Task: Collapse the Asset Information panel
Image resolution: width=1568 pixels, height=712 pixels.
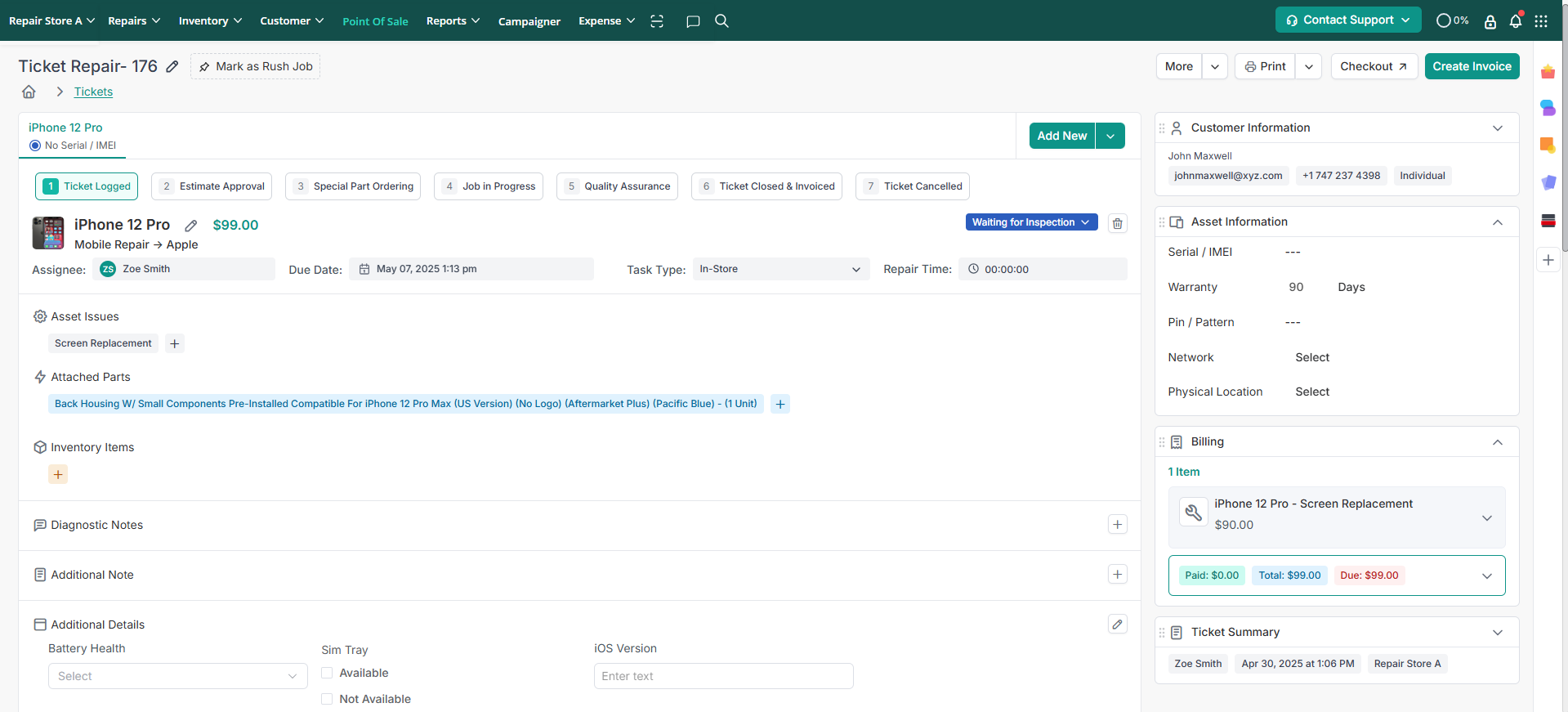Action: (1498, 222)
